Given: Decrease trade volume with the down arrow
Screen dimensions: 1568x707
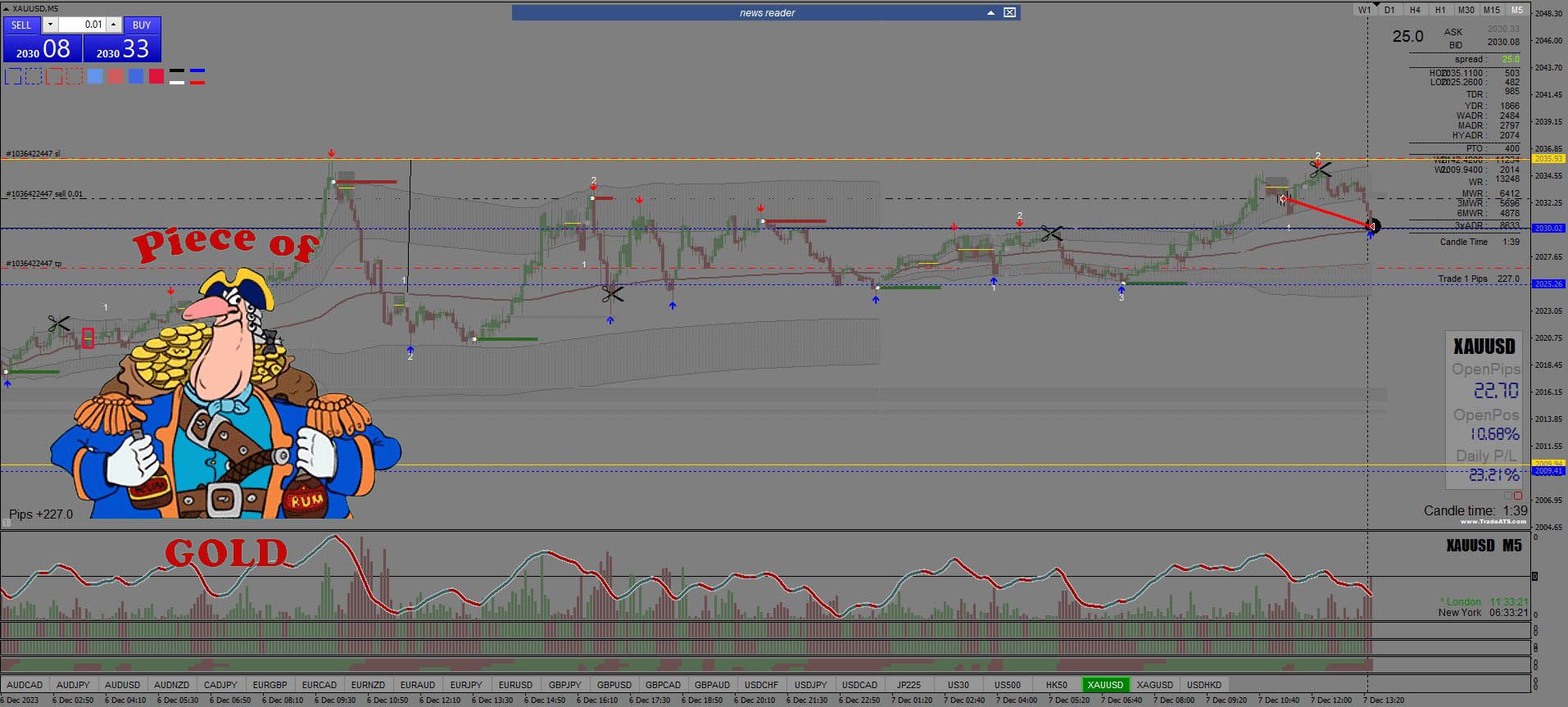Looking at the screenshot, I should 50,25.
